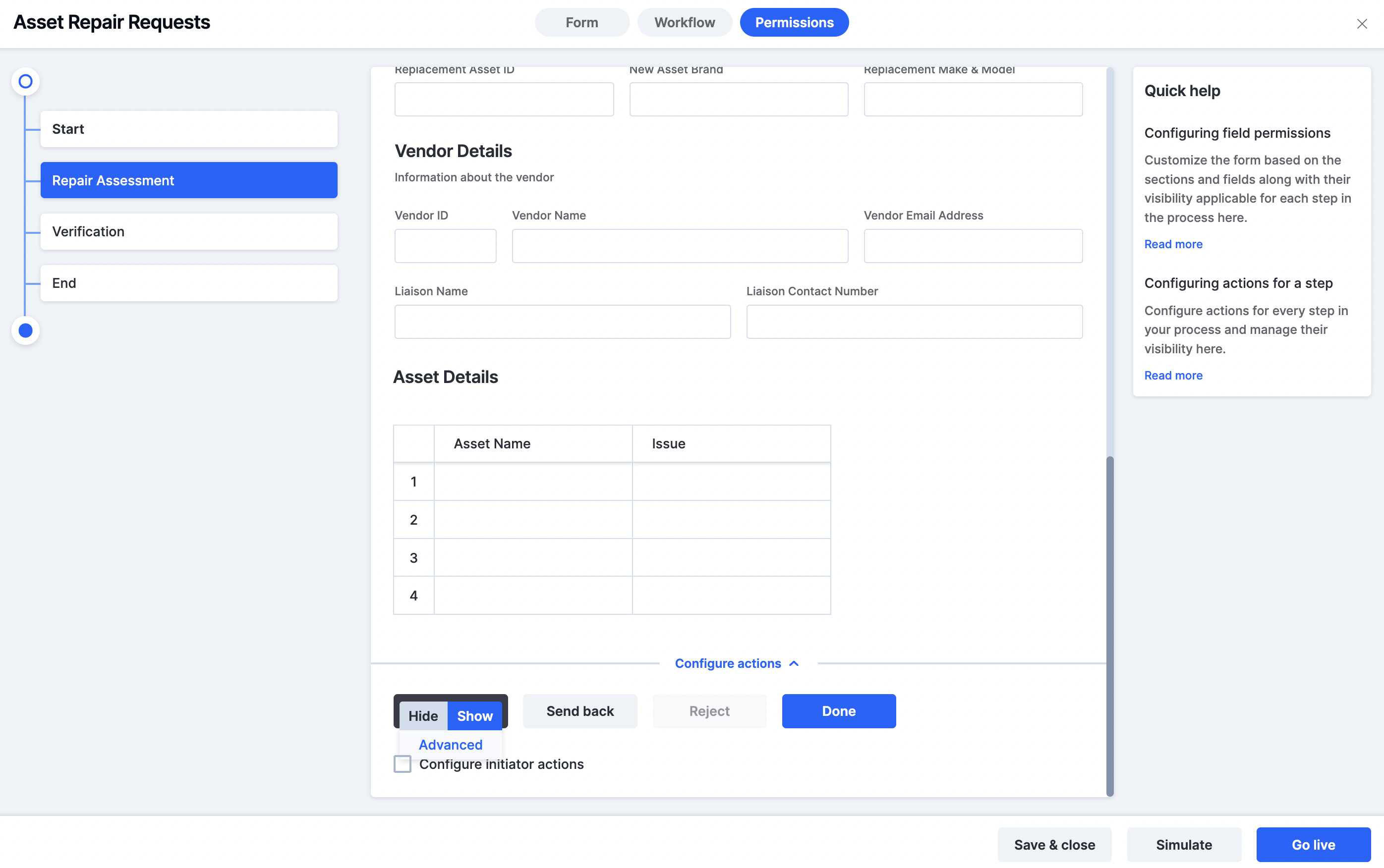Screen dimensions: 1384x868
Task: Click the Go live button
Action: 1313,844
